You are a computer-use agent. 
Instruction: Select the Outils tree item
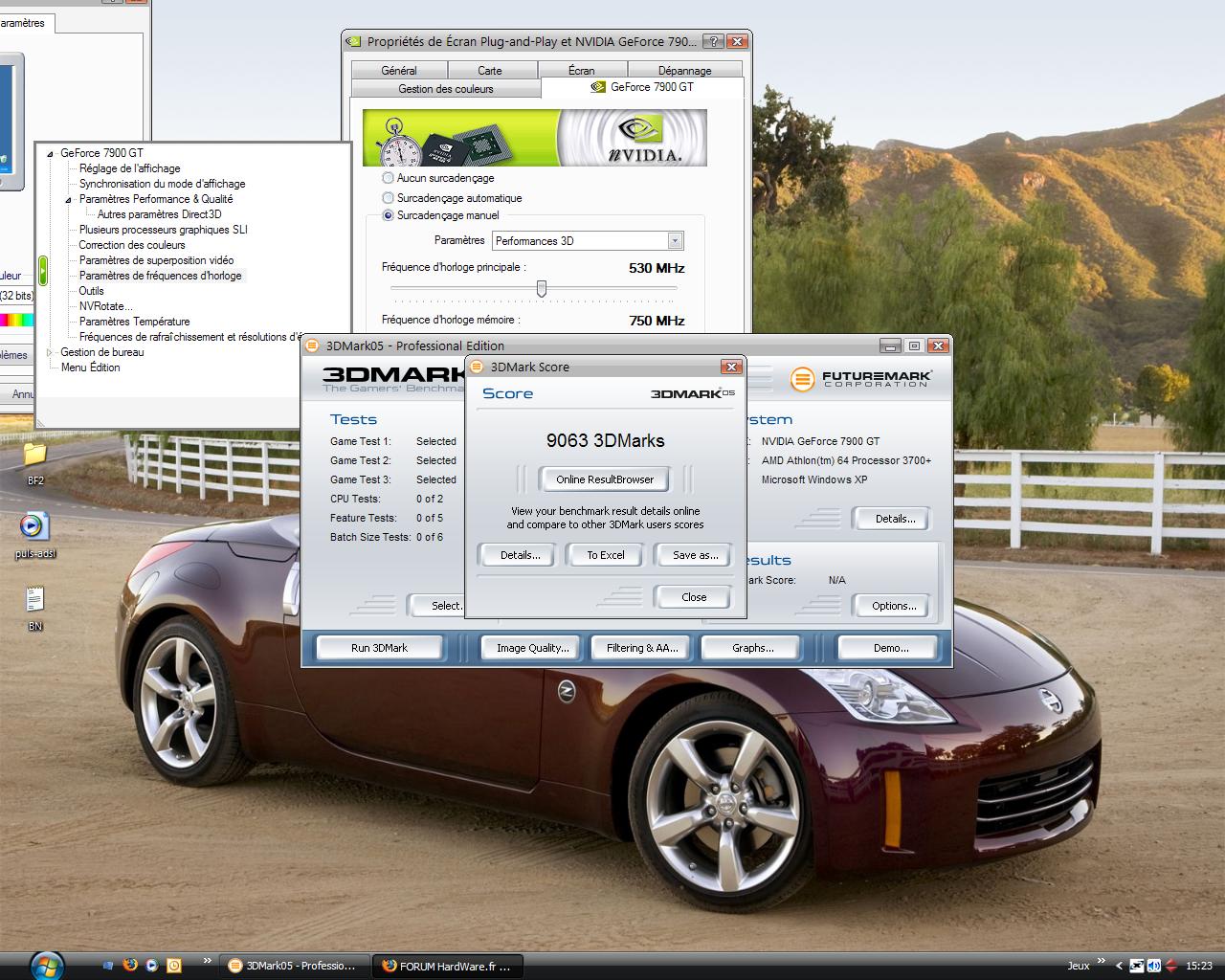(x=91, y=291)
